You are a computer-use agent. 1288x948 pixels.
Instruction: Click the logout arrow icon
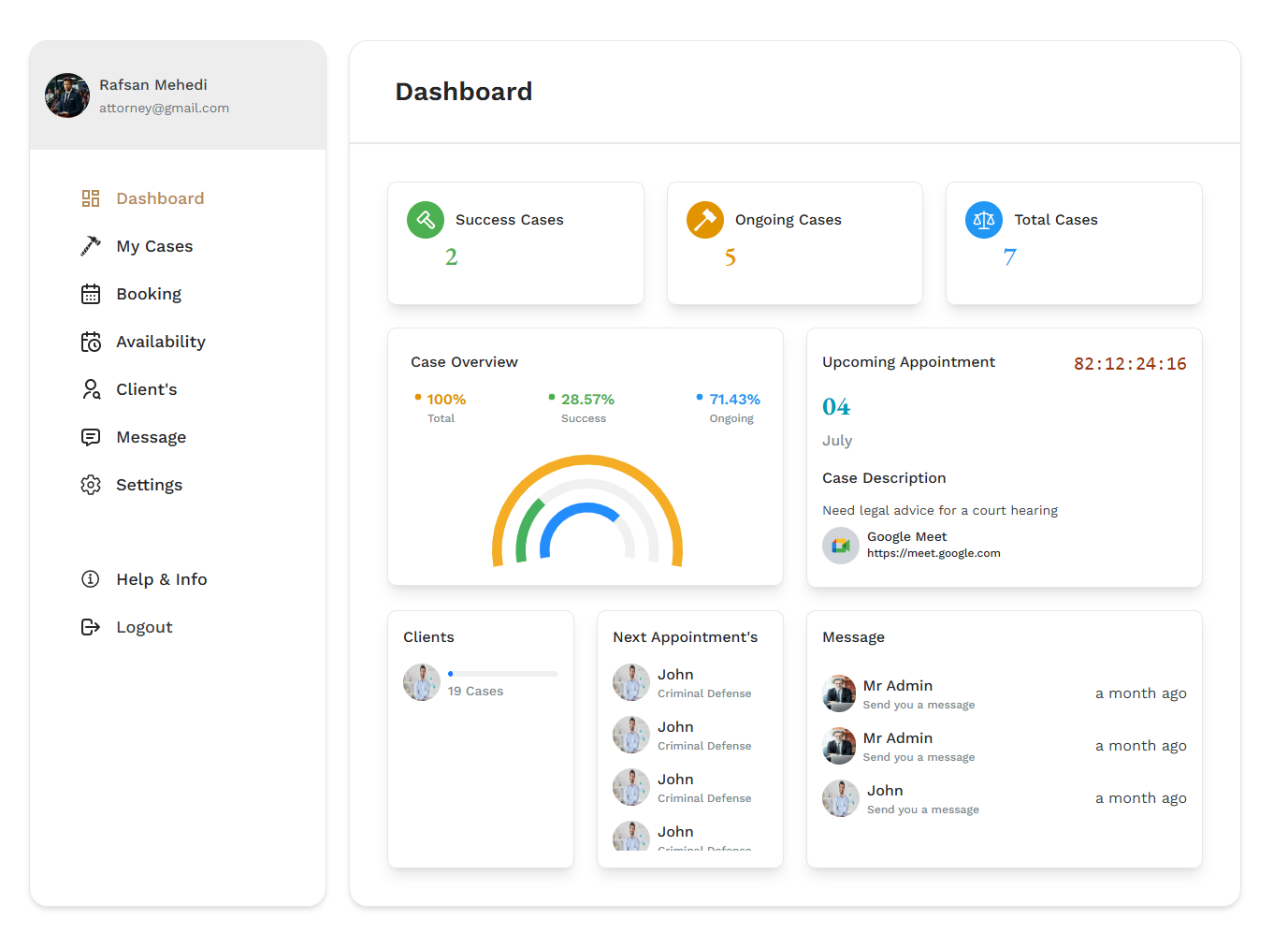point(91,627)
